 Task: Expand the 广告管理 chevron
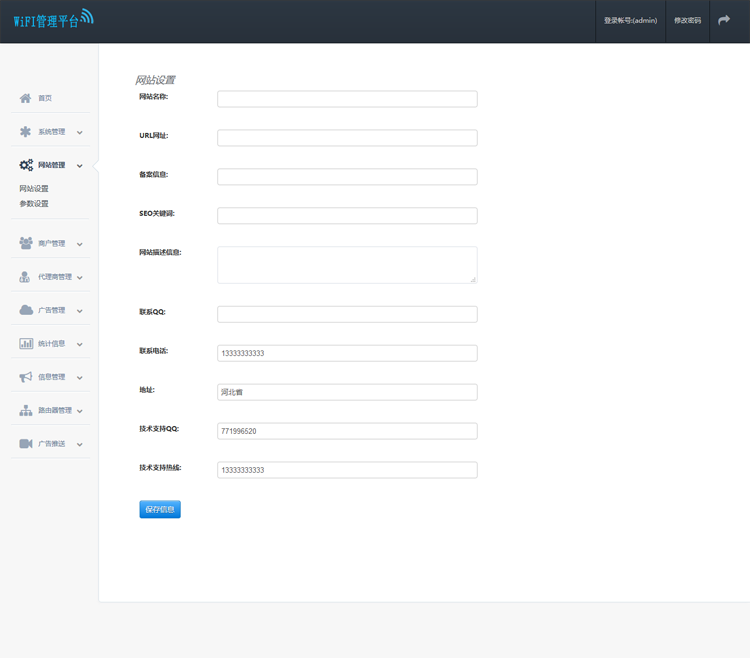pyautogui.click(x=80, y=311)
